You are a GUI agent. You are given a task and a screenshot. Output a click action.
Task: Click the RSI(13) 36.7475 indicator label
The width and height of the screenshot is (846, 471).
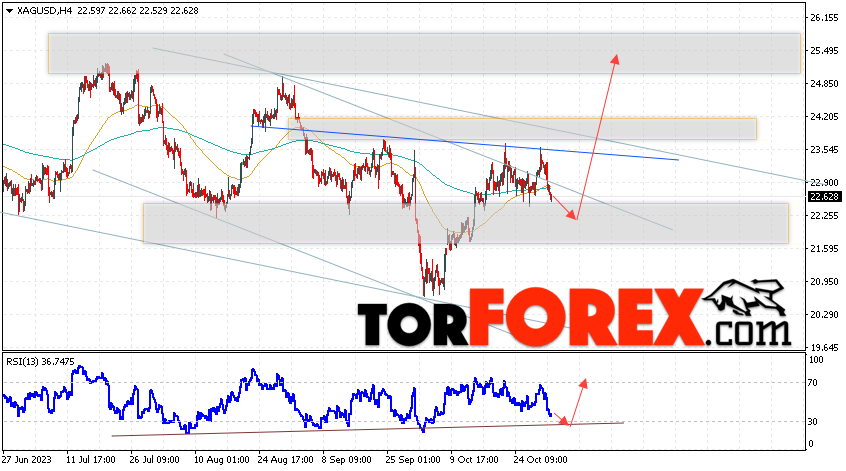(x=40, y=362)
